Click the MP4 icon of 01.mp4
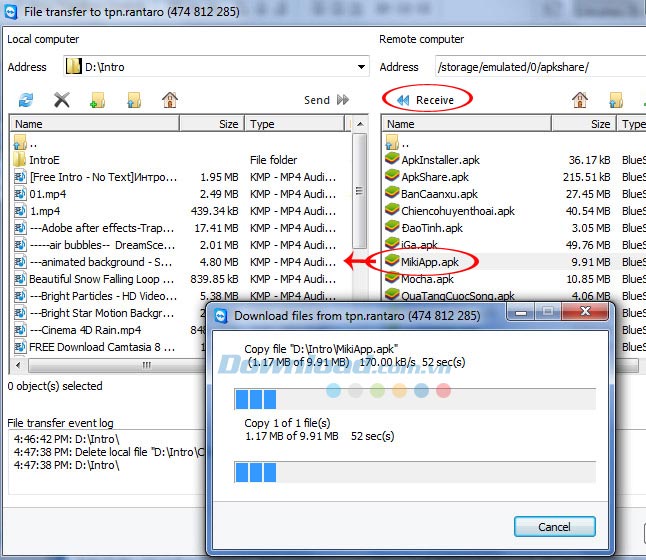 pos(21,194)
